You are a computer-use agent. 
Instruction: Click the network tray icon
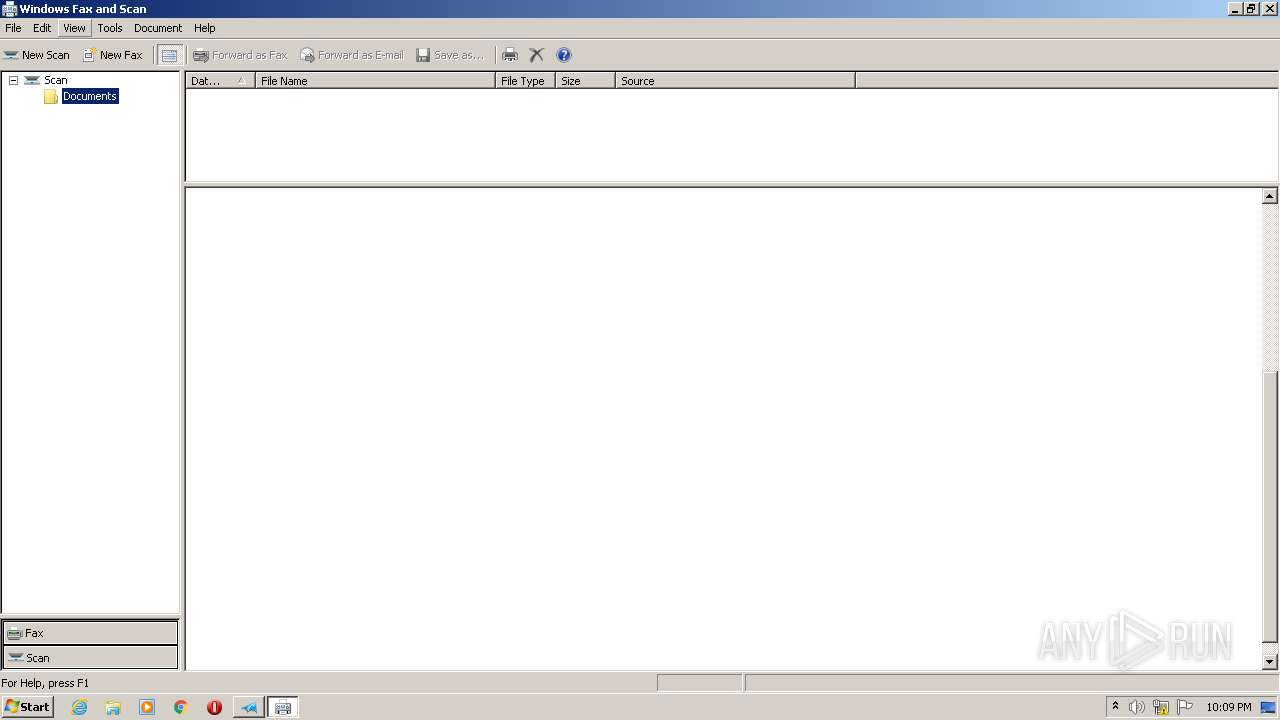[1161, 707]
